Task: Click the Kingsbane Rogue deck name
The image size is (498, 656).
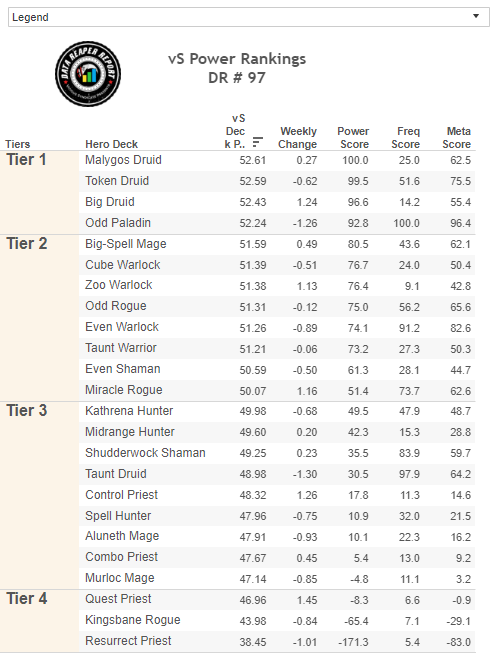Action: point(133,620)
